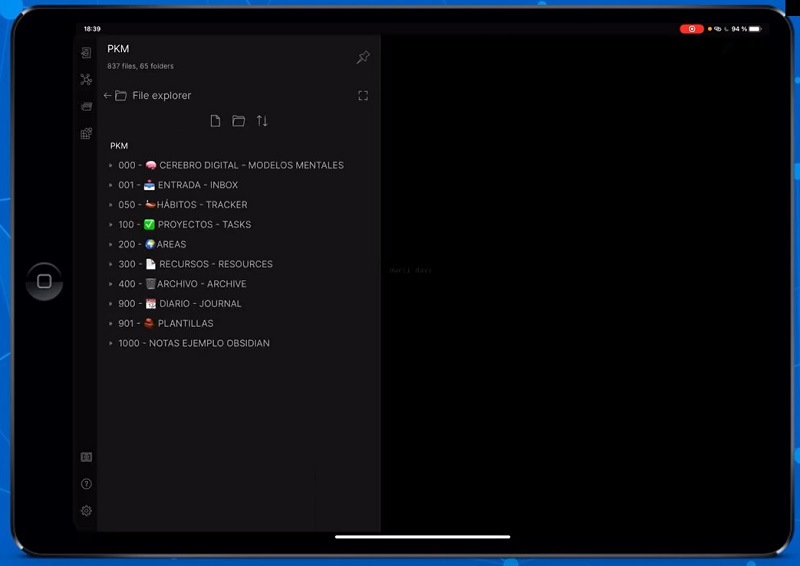This screenshot has width=800, height=566.
Task: Click the PKM root folder label
Action: pyautogui.click(x=119, y=146)
